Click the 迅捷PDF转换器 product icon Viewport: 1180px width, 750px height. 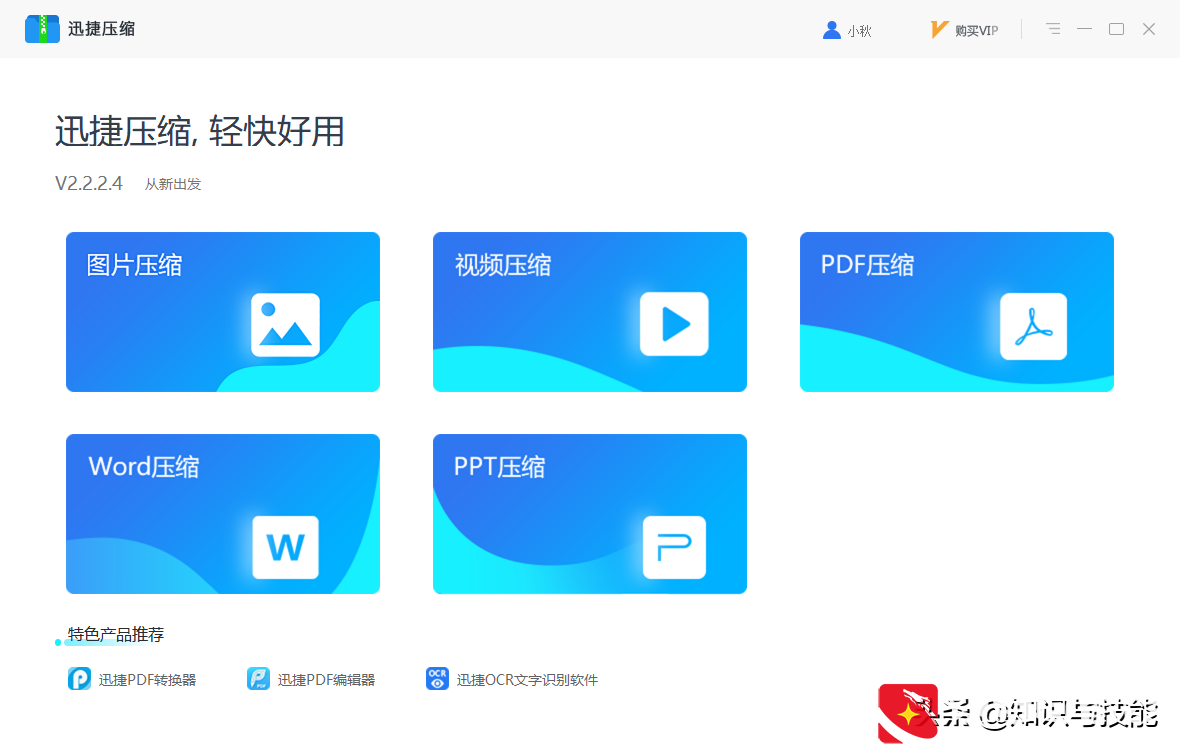point(79,679)
